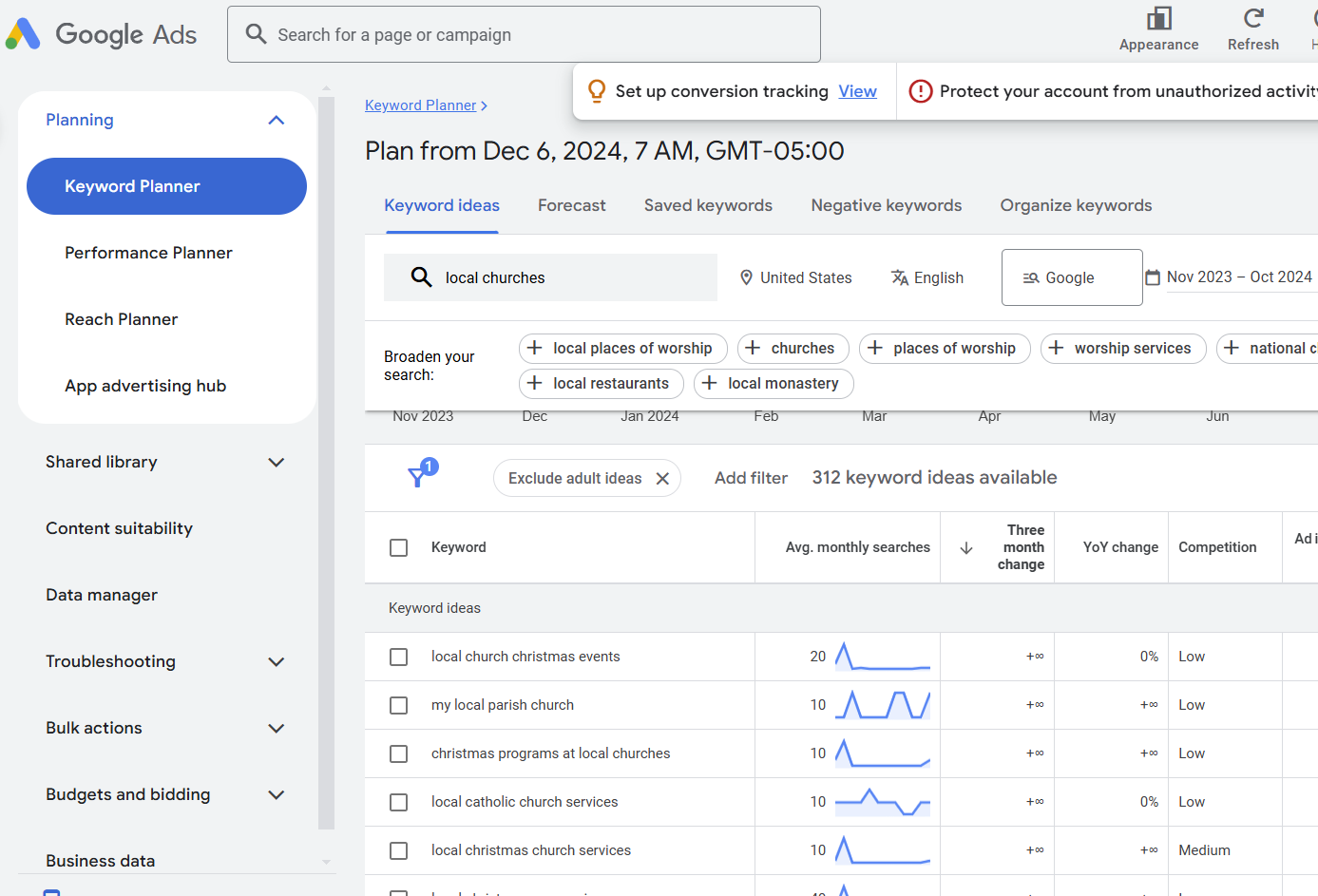Click the location pin icon next to United States
This screenshot has height=896, width=1318.
(746, 276)
